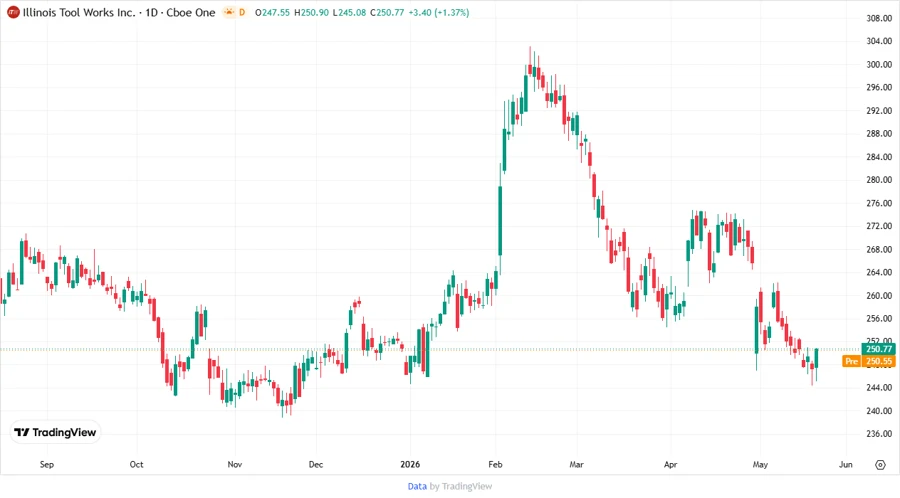Screen dimensions: 900x498
Task: Click the open value O247.55
Action: pyautogui.click(x=273, y=12)
